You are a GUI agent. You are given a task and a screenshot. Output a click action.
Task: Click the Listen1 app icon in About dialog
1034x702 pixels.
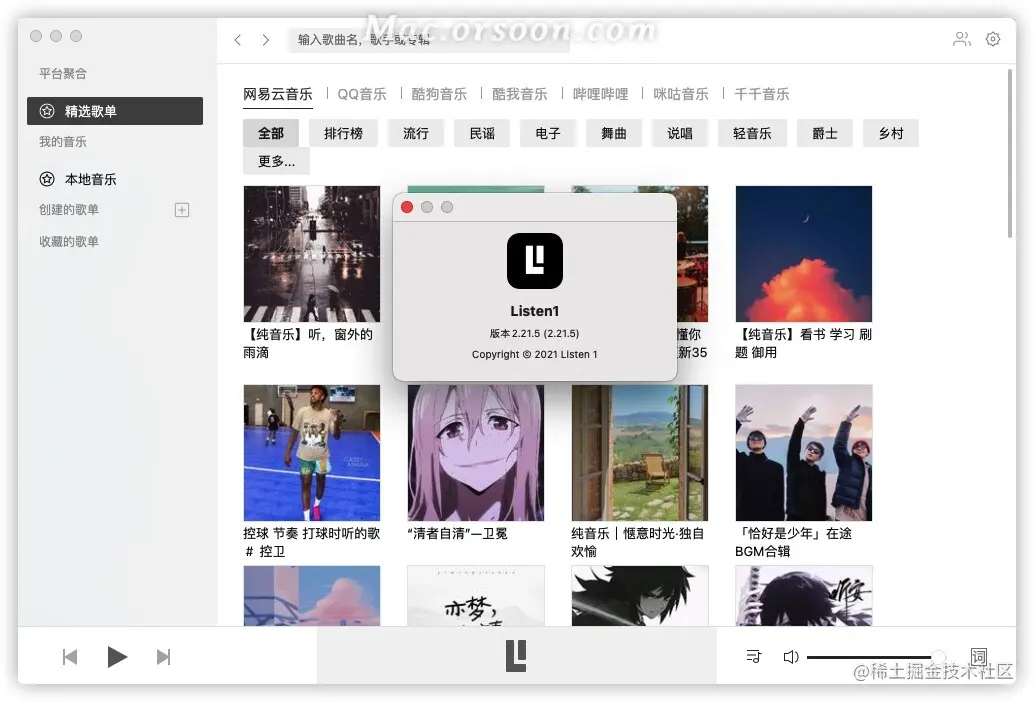tap(535, 261)
